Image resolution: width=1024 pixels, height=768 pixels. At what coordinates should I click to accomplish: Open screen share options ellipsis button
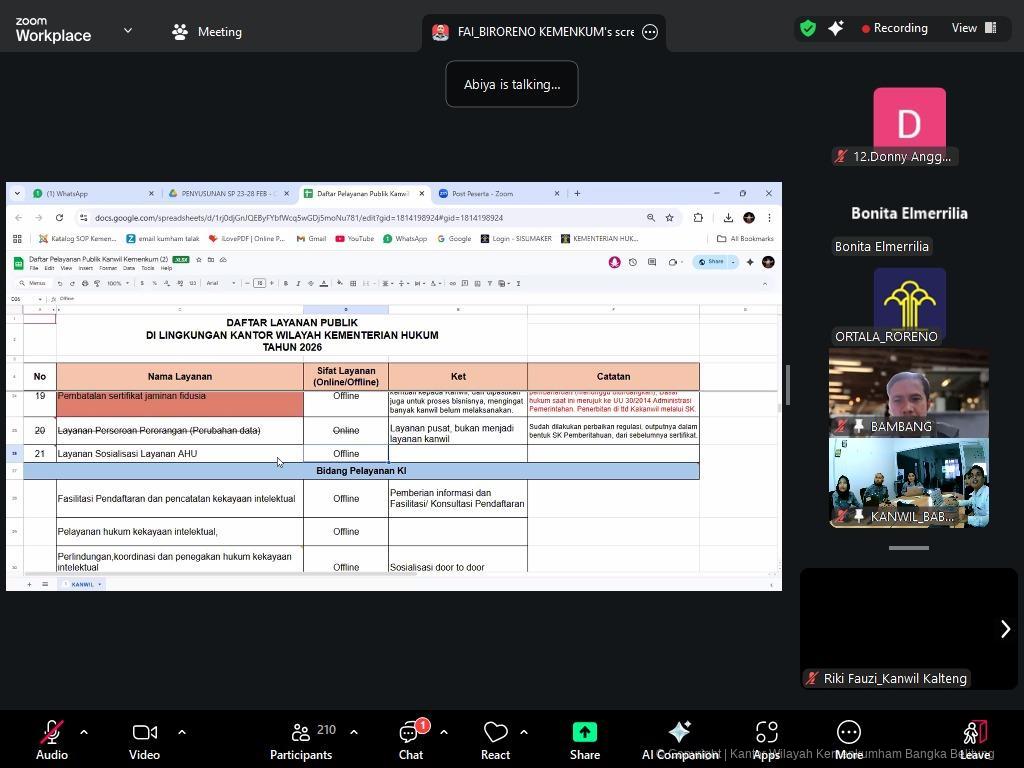coord(650,32)
